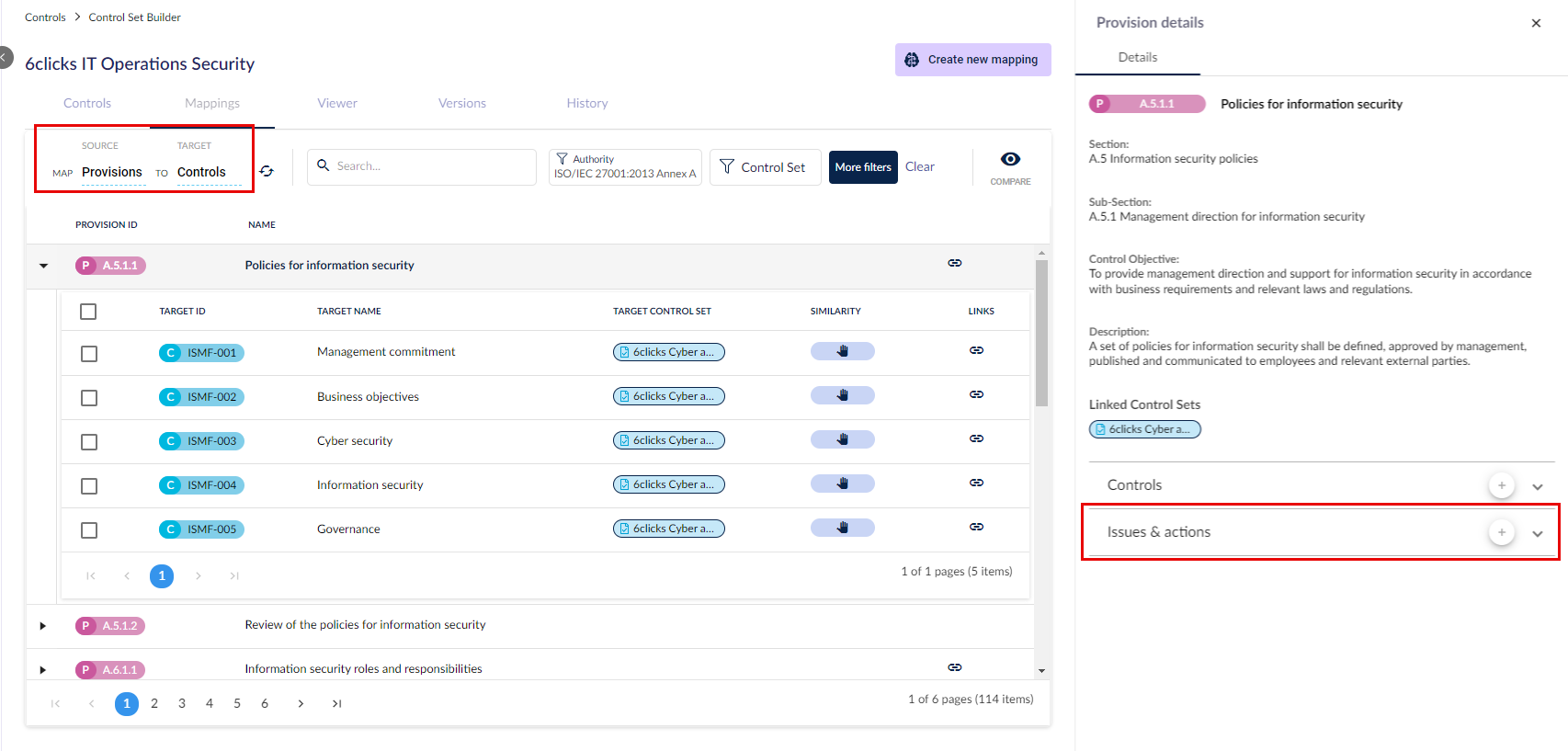Check the ISMF-001 Management commitment checkbox
This screenshot has height=751, width=1568.
(x=89, y=354)
